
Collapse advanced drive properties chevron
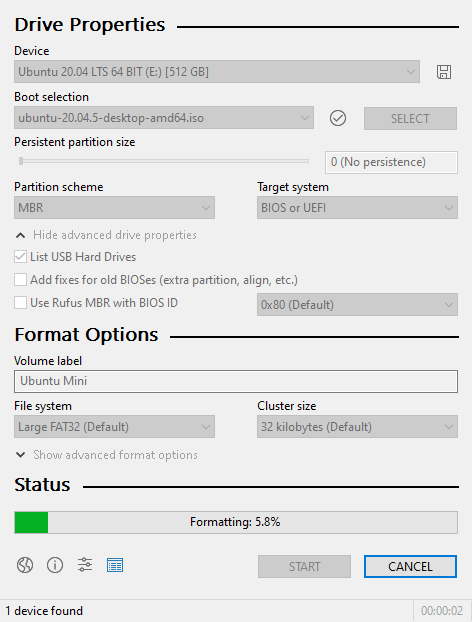21,235
